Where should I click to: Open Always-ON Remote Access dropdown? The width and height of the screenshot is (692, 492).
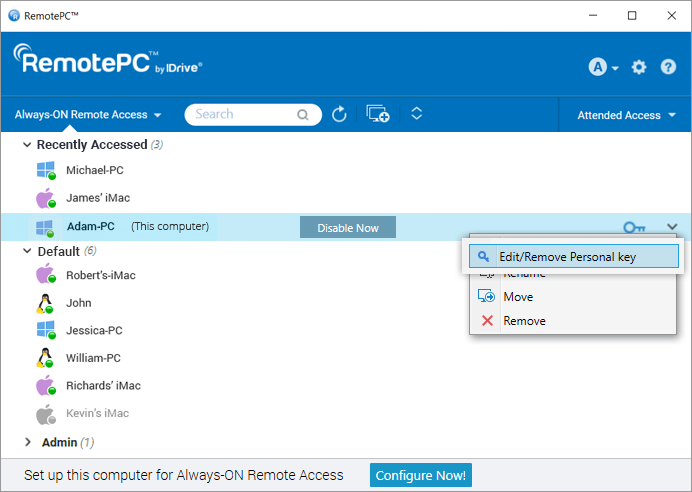(x=88, y=115)
